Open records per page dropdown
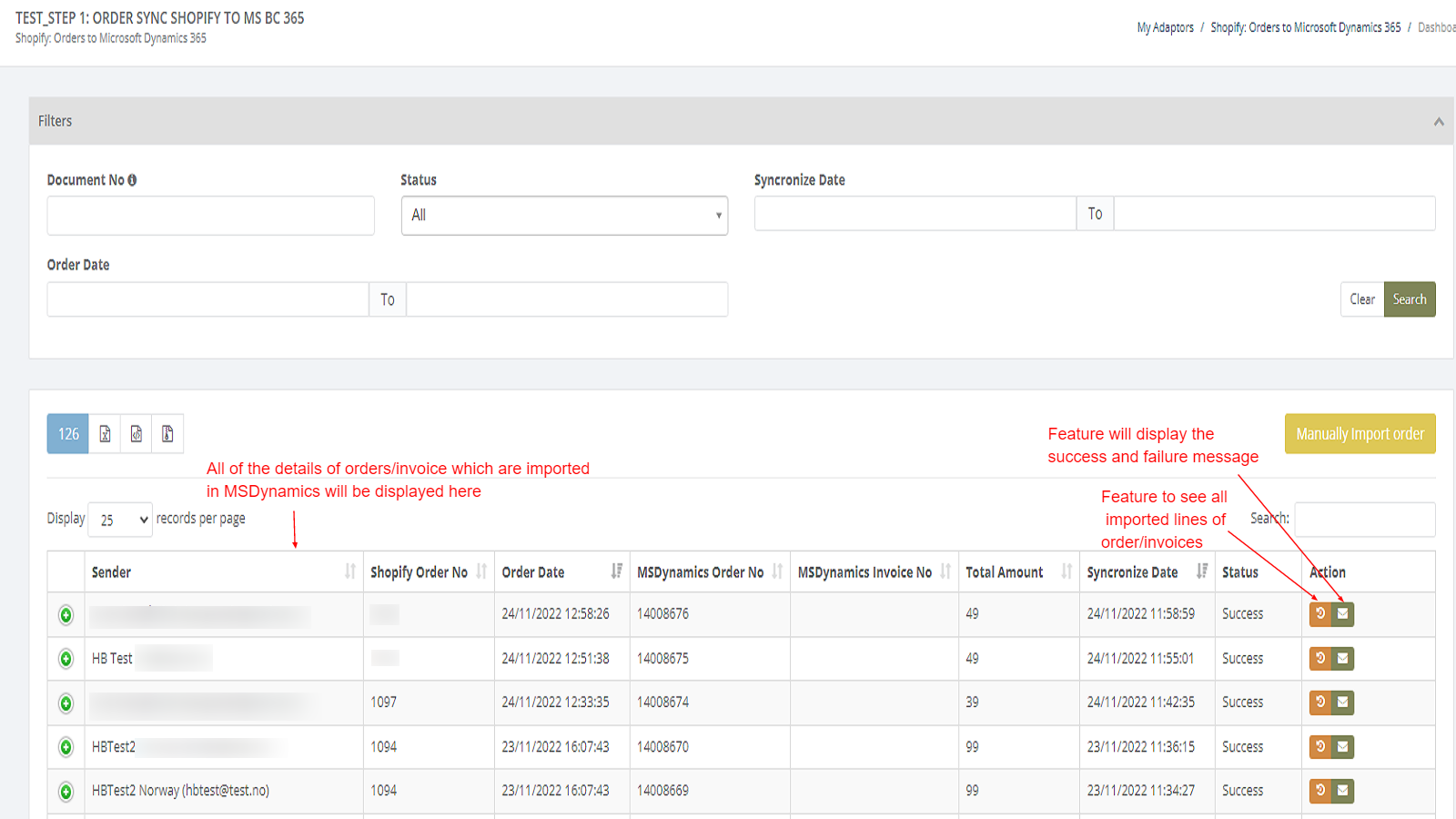 coord(120,520)
